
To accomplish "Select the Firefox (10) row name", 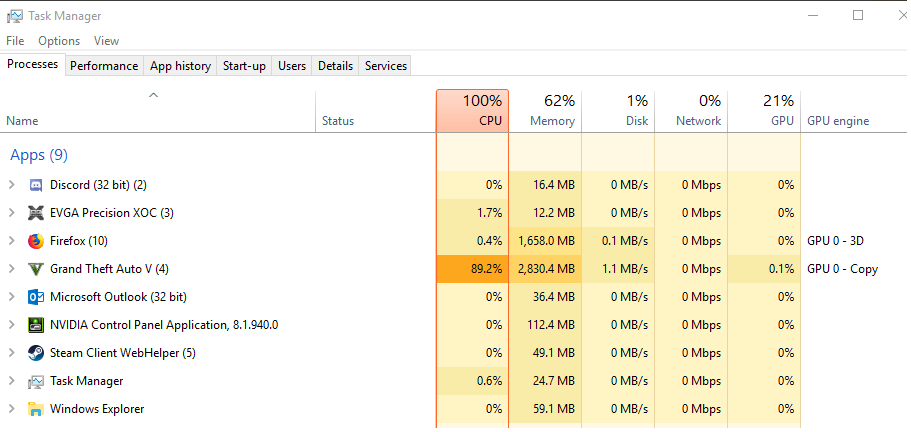I will tap(78, 241).
